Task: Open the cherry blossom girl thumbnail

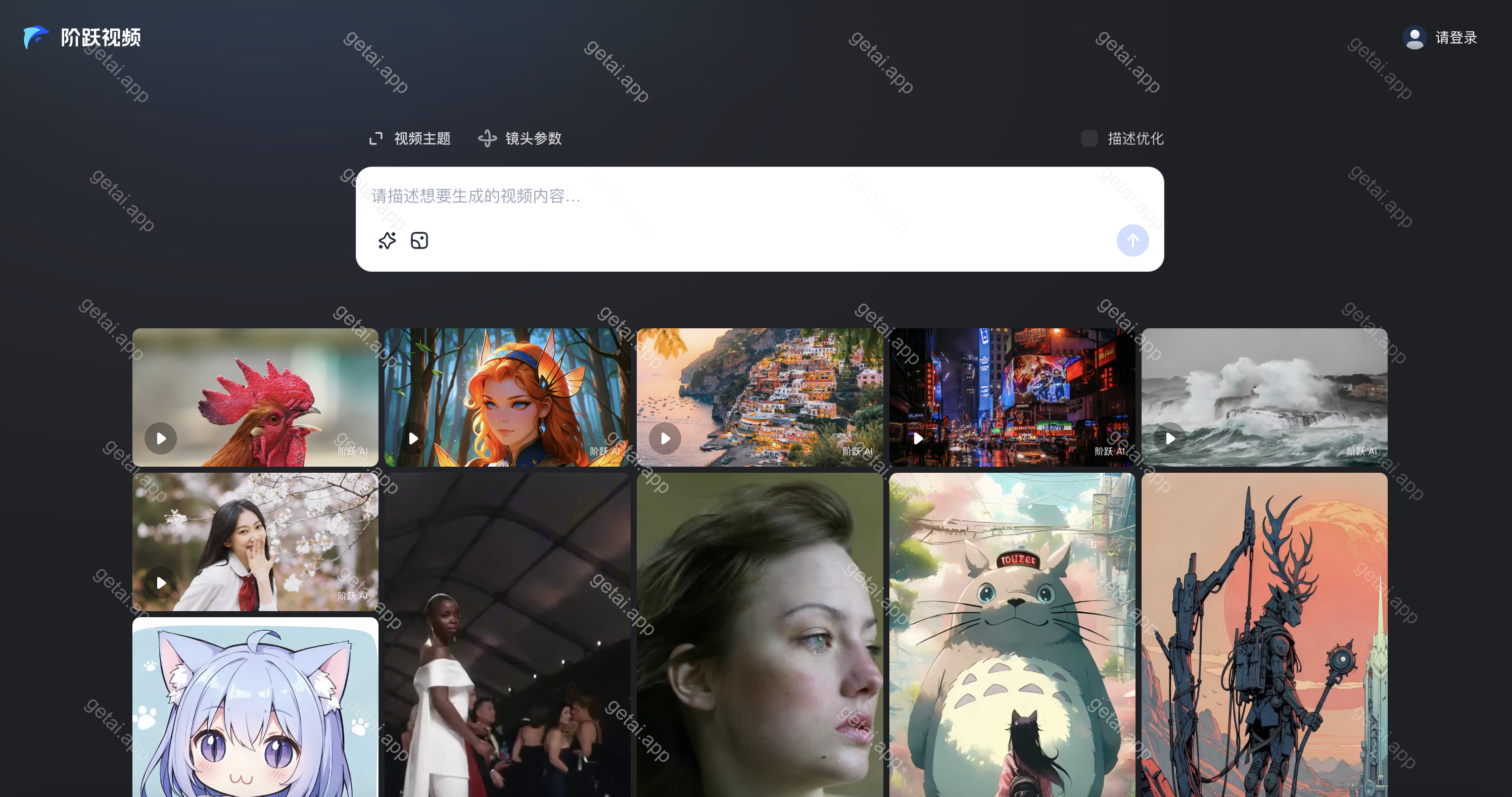Action: (255, 542)
